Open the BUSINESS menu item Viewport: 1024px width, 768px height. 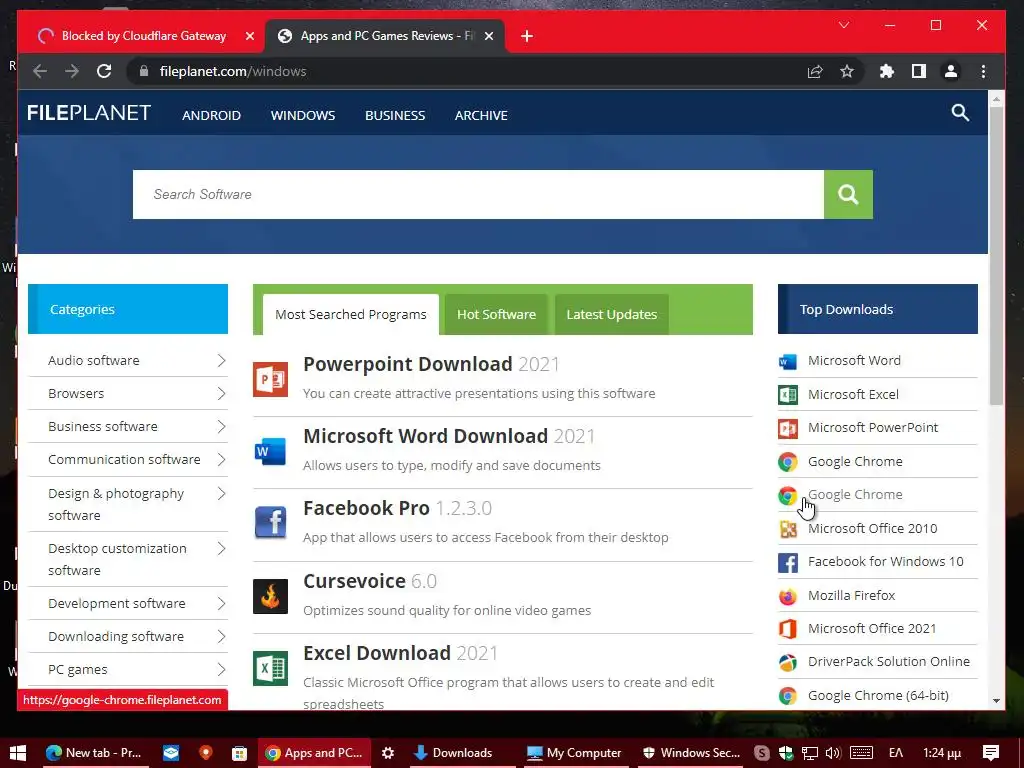(395, 116)
